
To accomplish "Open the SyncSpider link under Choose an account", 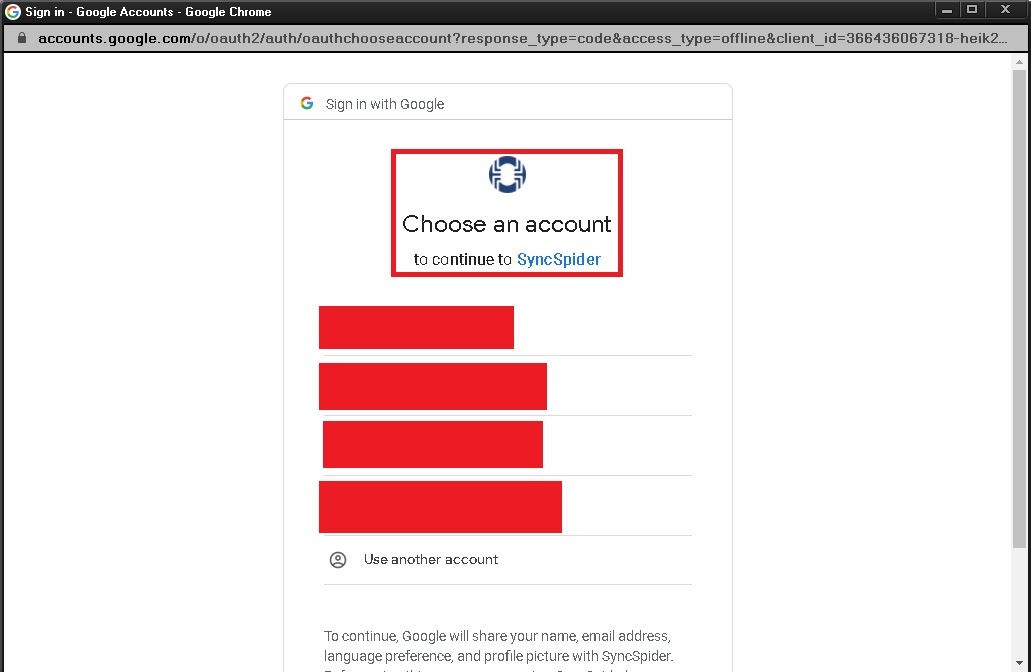I will (559, 260).
